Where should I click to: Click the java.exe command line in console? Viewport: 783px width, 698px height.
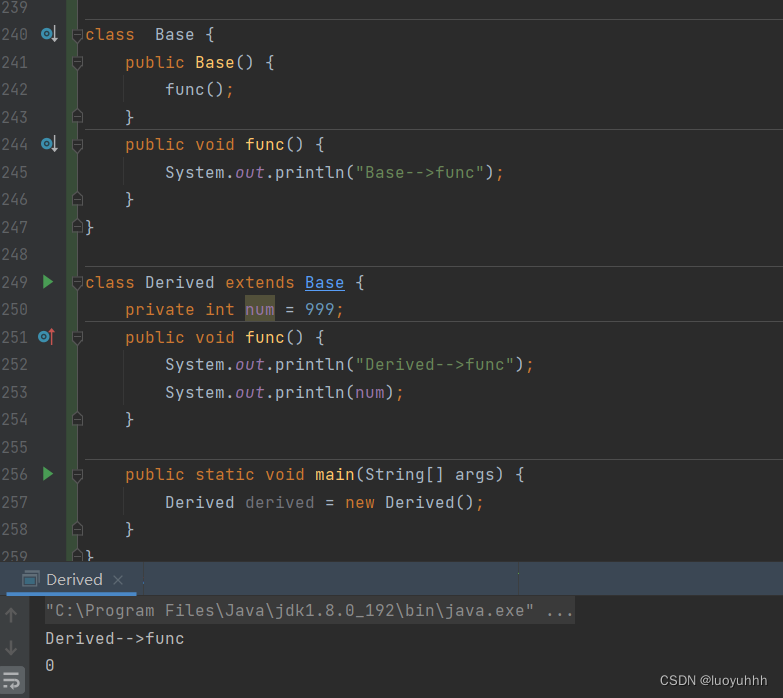pos(310,611)
